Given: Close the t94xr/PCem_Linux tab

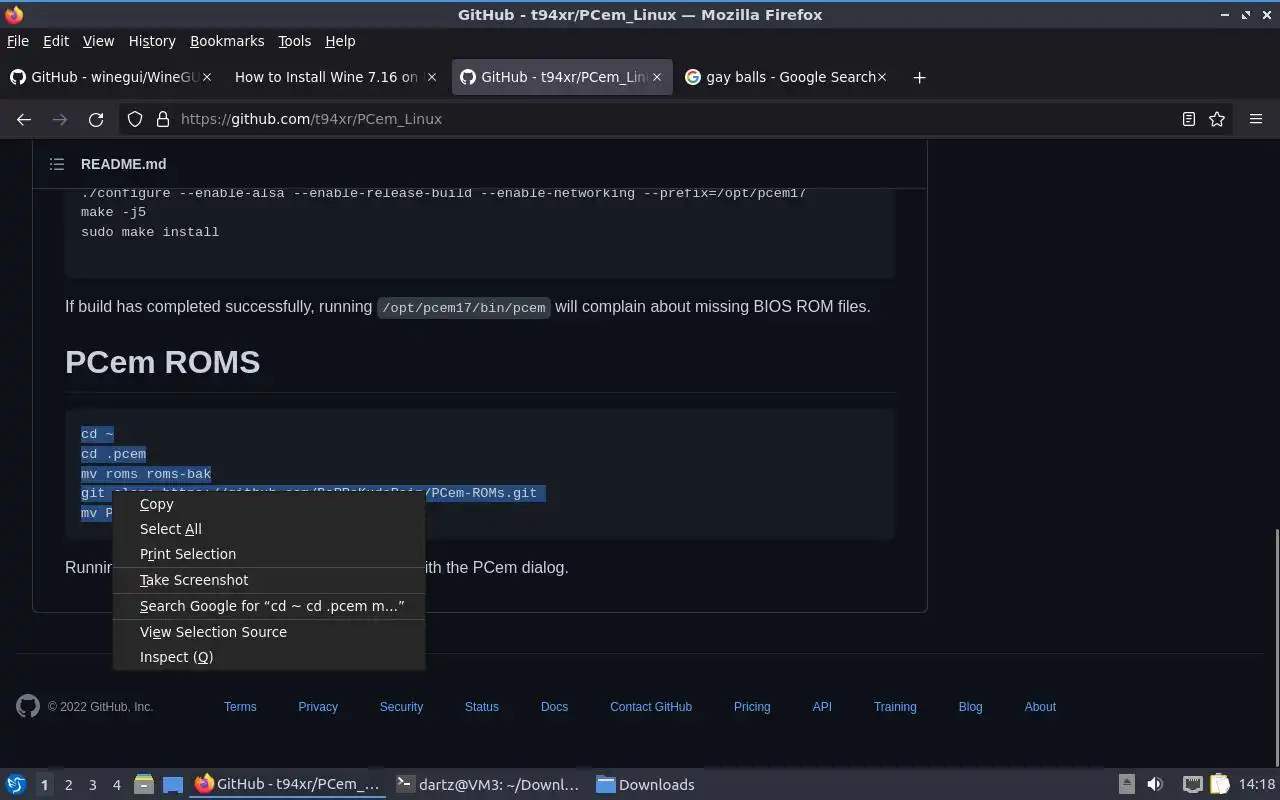Looking at the screenshot, I should click(x=657, y=77).
